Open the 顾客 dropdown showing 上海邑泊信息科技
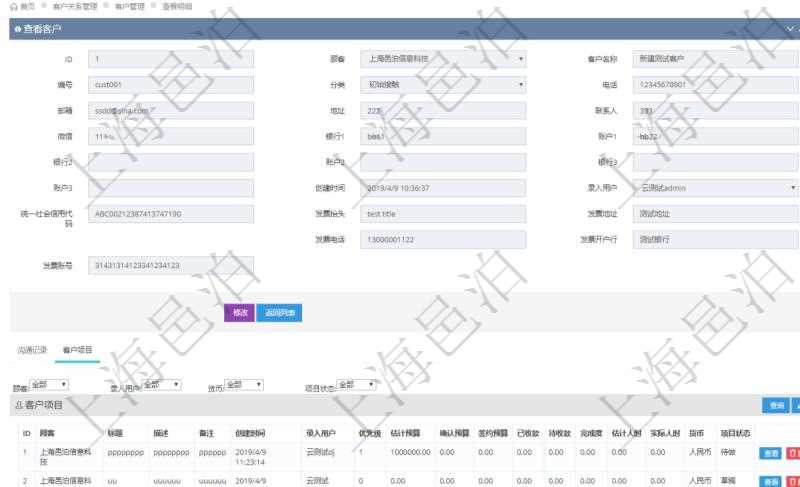Image resolution: width=800 pixels, height=487 pixels. 443,59
